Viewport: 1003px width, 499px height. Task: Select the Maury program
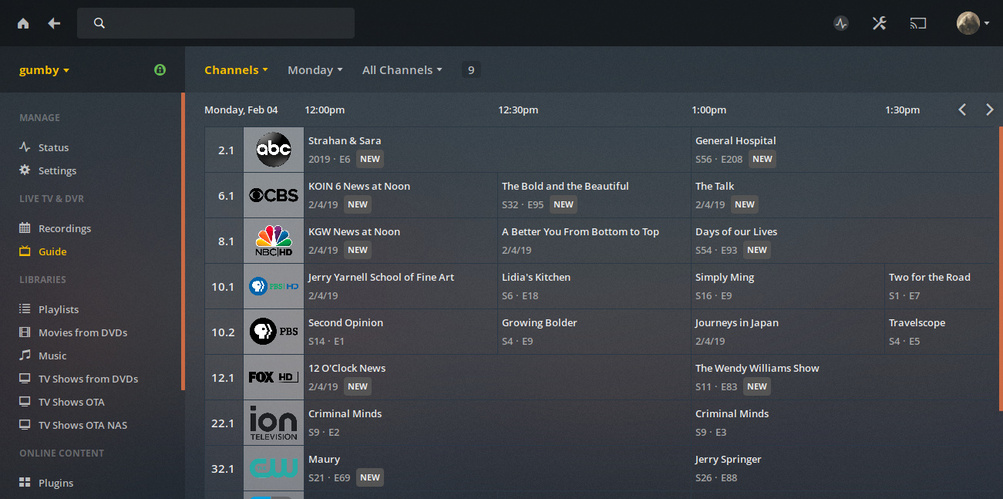[x=497, y=468]
